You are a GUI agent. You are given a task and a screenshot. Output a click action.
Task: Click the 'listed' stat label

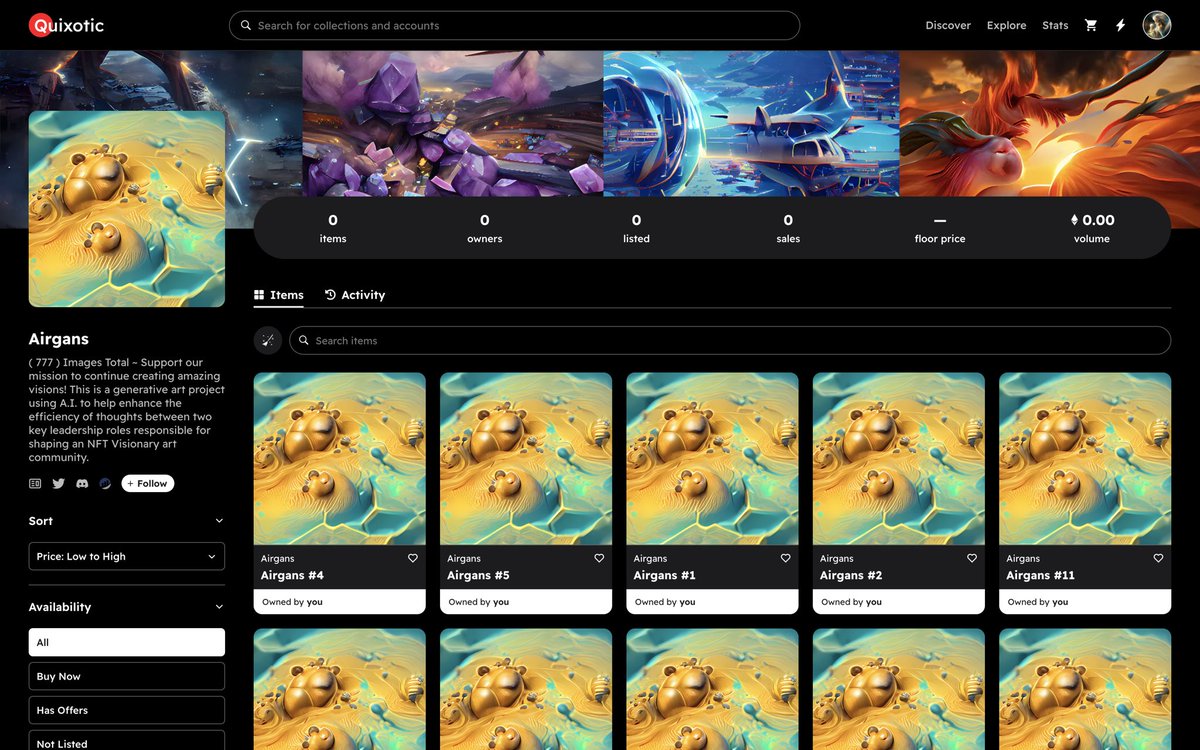[x=636, y=239]
